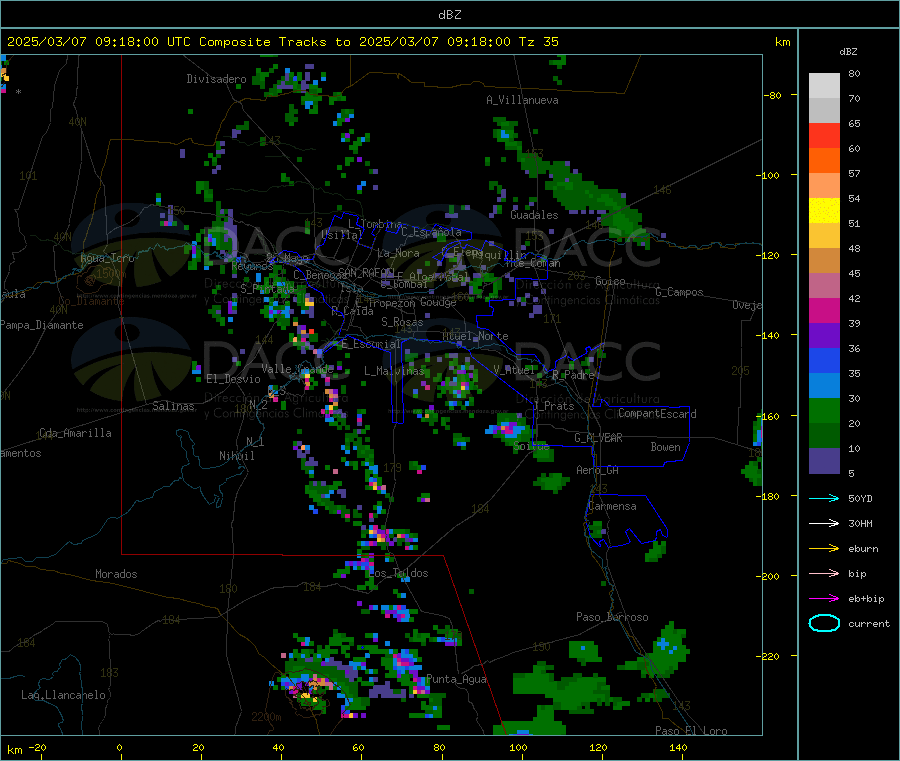Click the white 30HM arrow icon
The width and height of the screenshot is (900, 761).
click(824, 523)
